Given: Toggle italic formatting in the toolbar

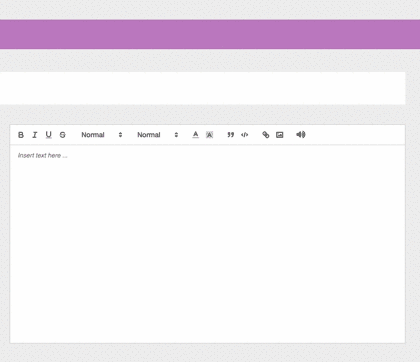Looking at the screenshot, I should [x=35, y=135].
